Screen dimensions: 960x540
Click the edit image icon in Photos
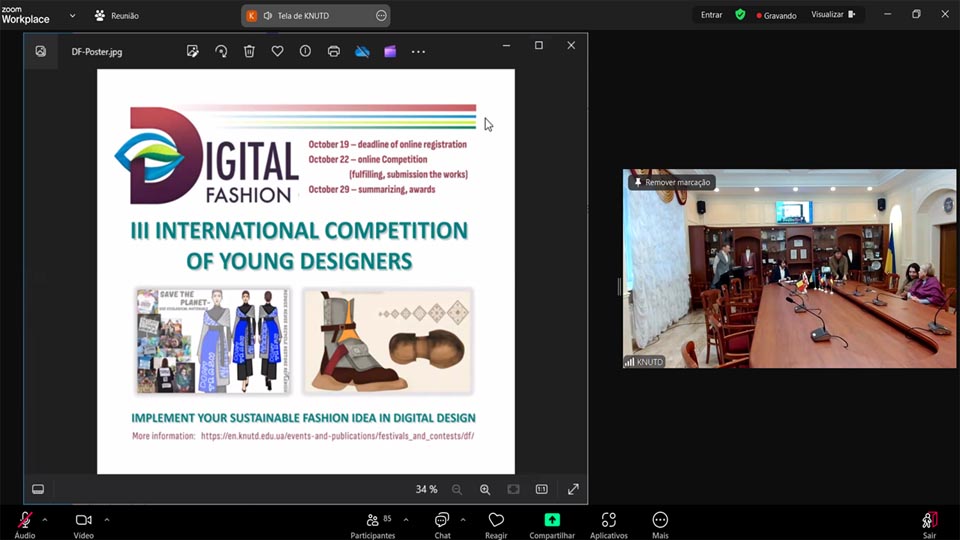click(193, 51)
